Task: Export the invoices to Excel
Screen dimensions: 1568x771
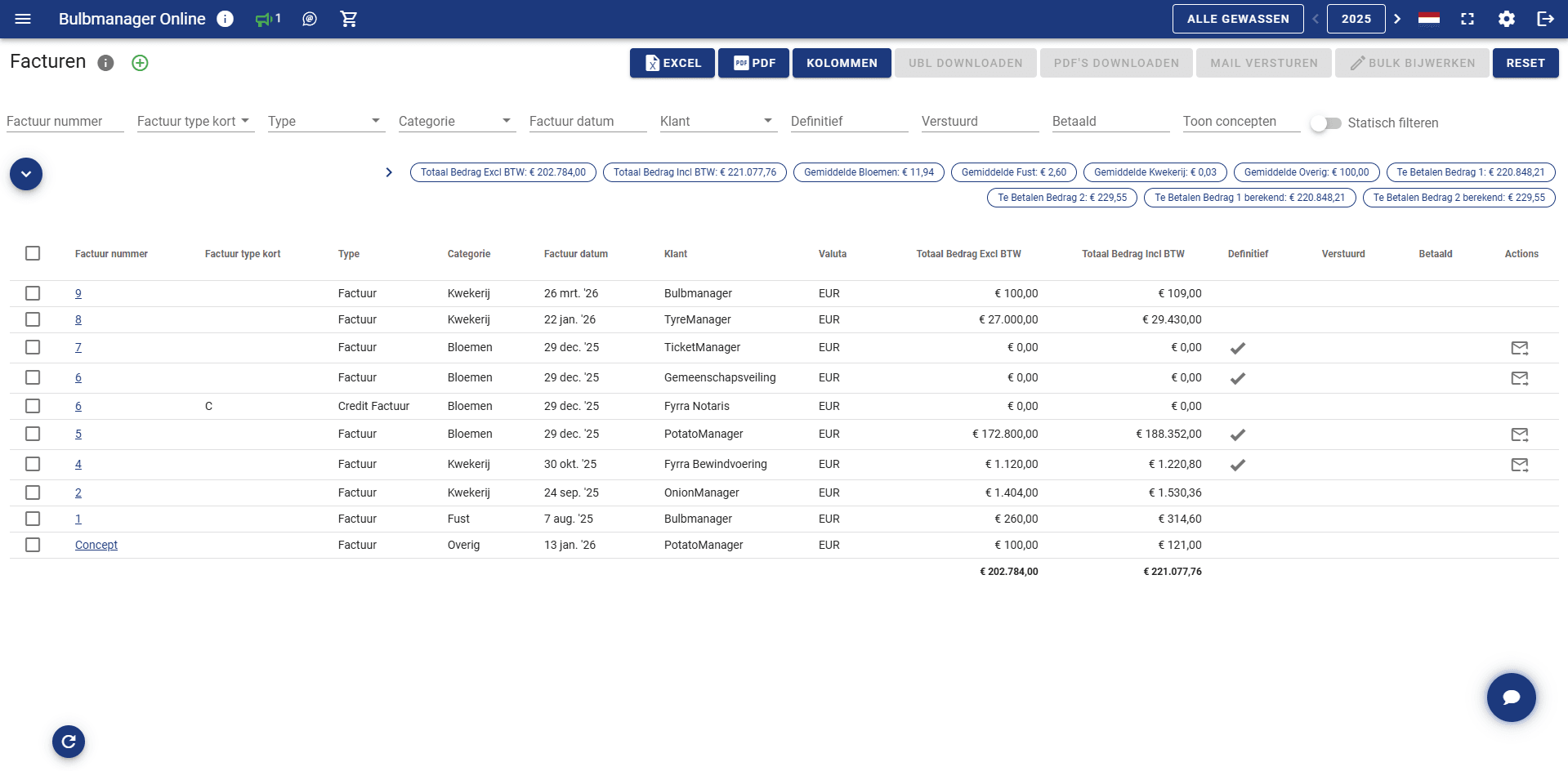Action: click(672, 63)
